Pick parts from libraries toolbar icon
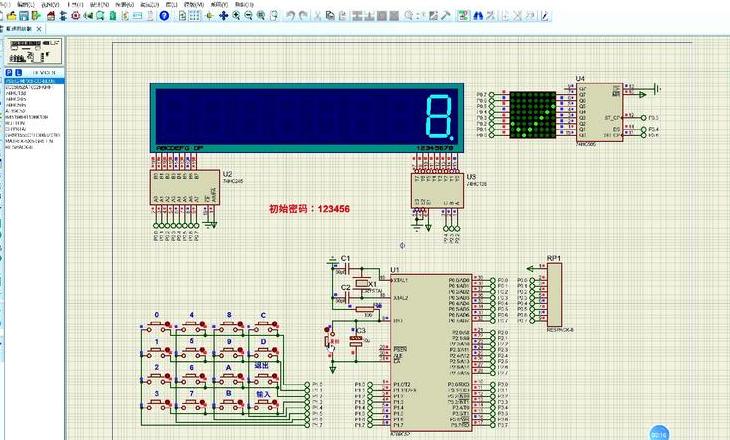 tap(409, 16)
